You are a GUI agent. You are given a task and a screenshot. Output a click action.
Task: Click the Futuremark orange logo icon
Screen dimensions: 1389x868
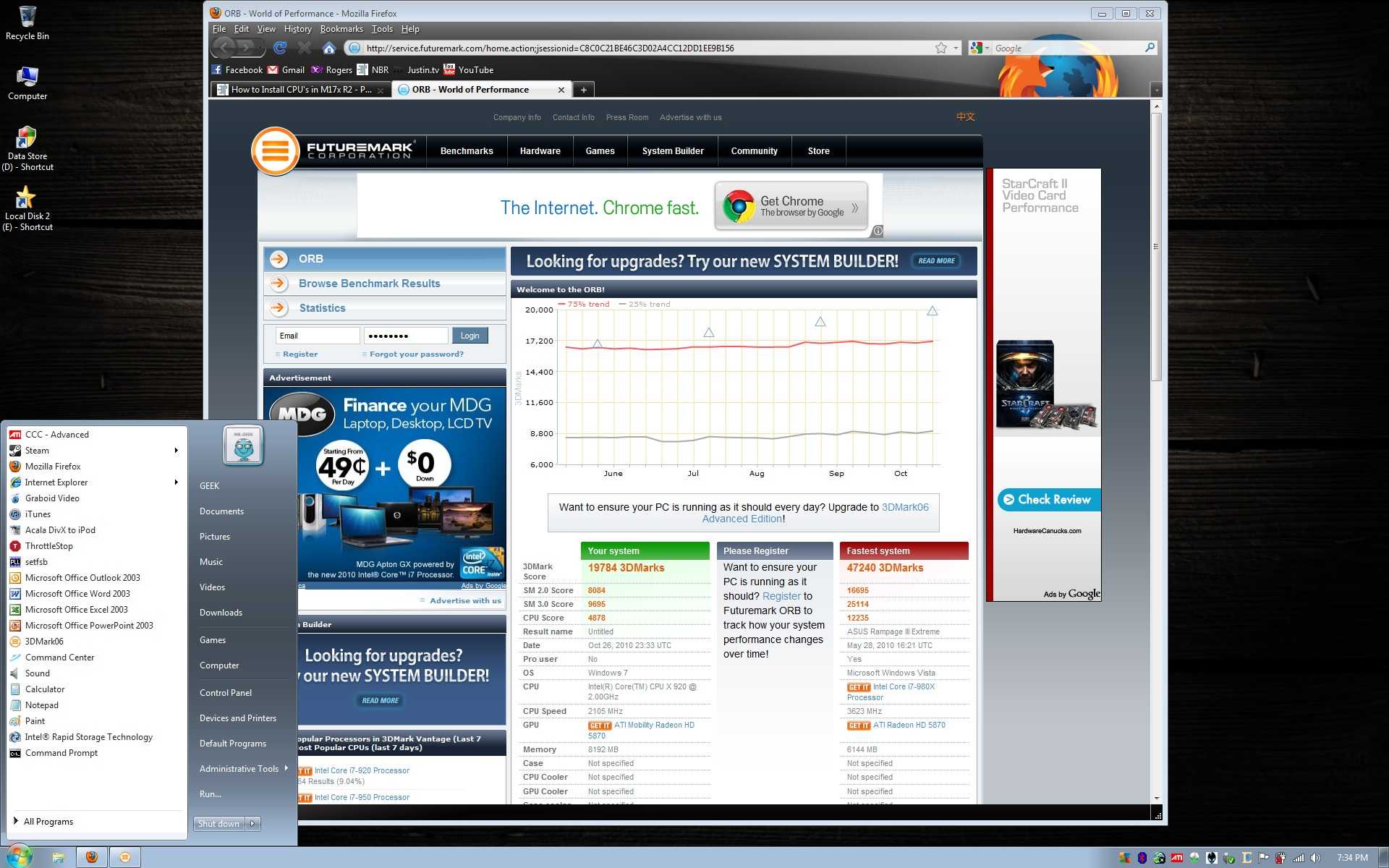click(275, 151)
